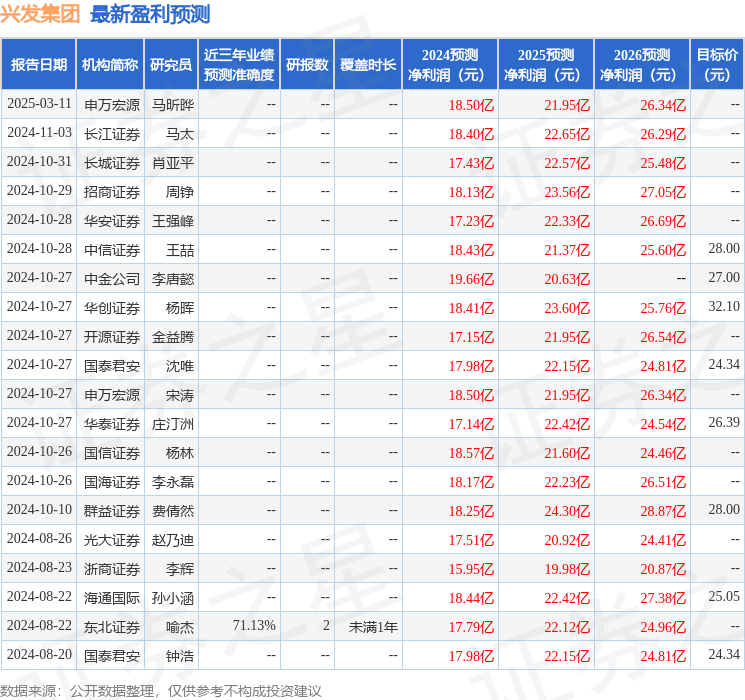Click target price 27.00
The width and height of the screenshot is (745, 700).
(724, 278)
